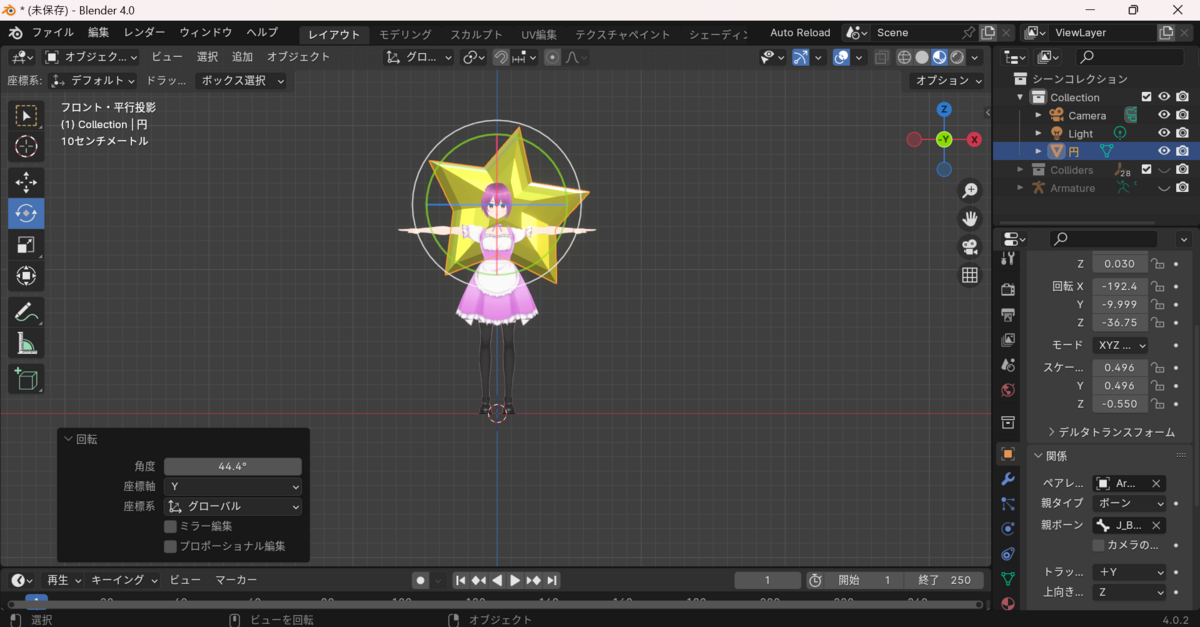Hide Light with its eye icon
Screen dimensions: 1200x627
[1164, 133]
